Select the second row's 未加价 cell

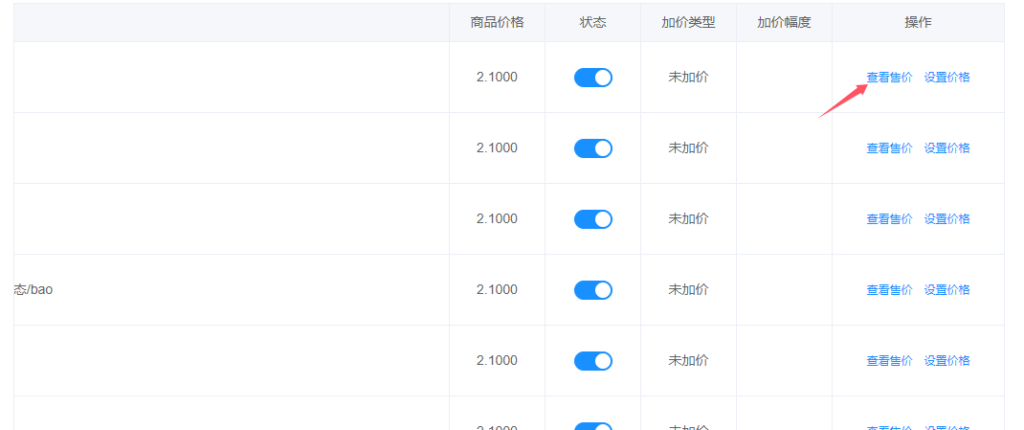pos(688,148)
